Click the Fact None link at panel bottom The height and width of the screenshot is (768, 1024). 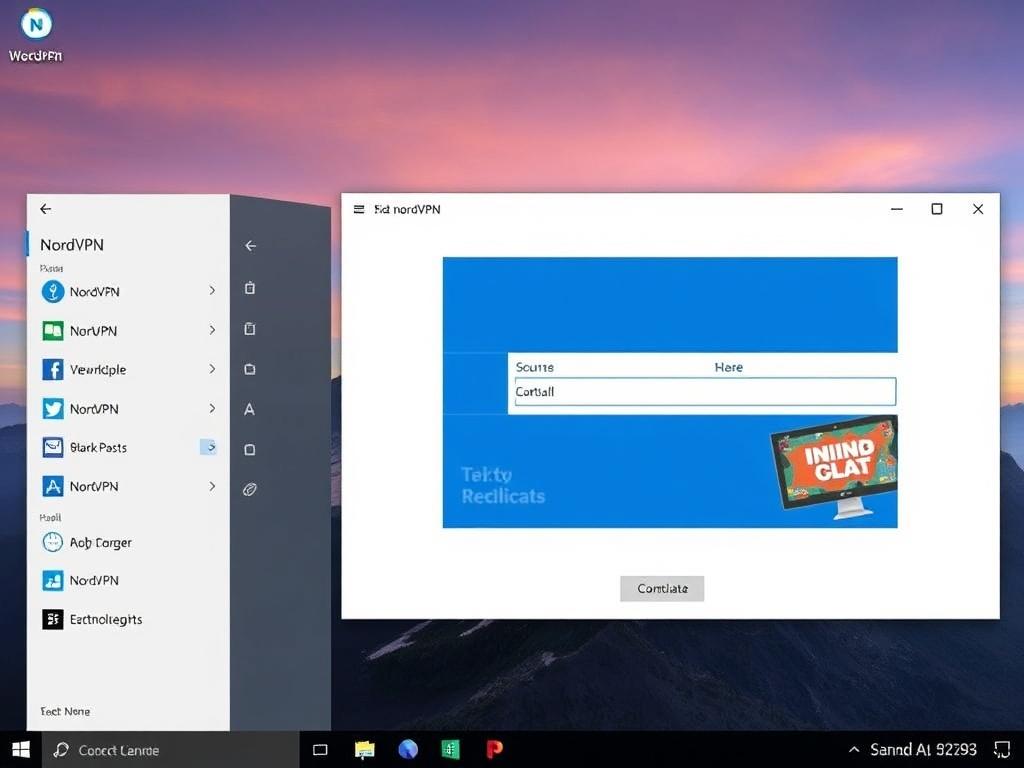click(x=65, y=711)
